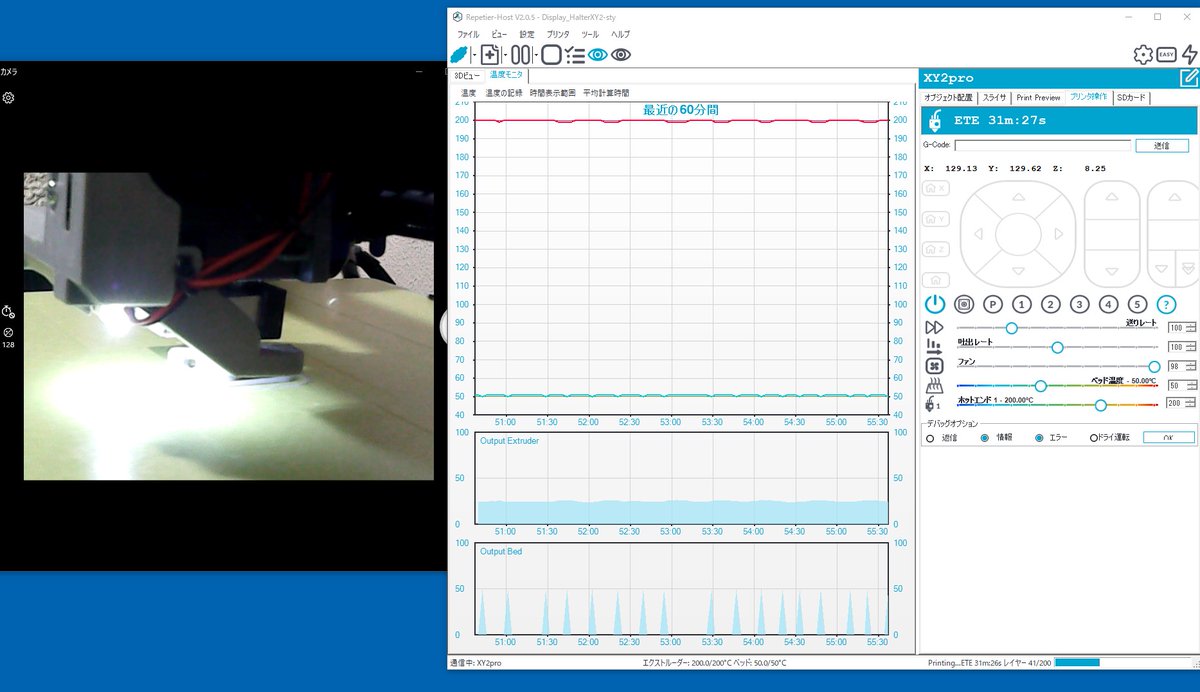Toggle EASY mode icon
Viewport: 1200px width, 692px height.
point(1166,55)
